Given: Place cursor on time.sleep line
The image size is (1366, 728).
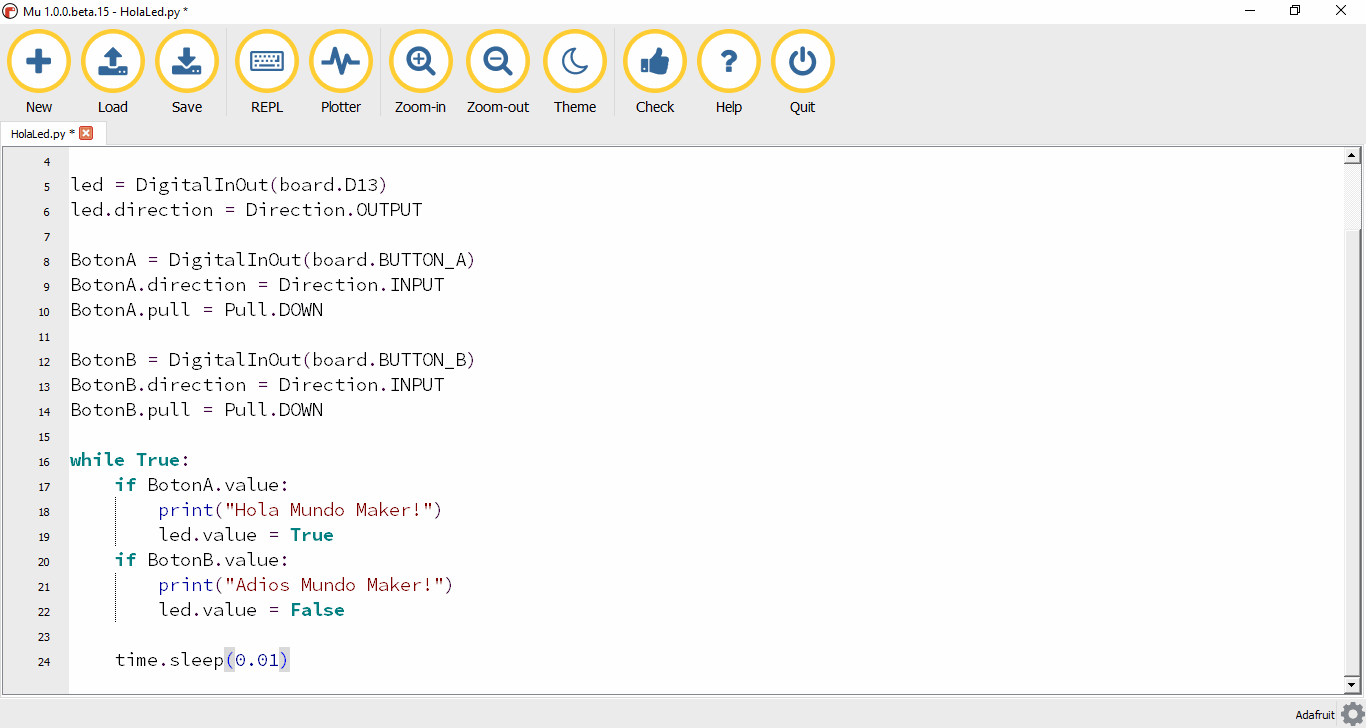Looking at the screenshot, I should 200,660.
